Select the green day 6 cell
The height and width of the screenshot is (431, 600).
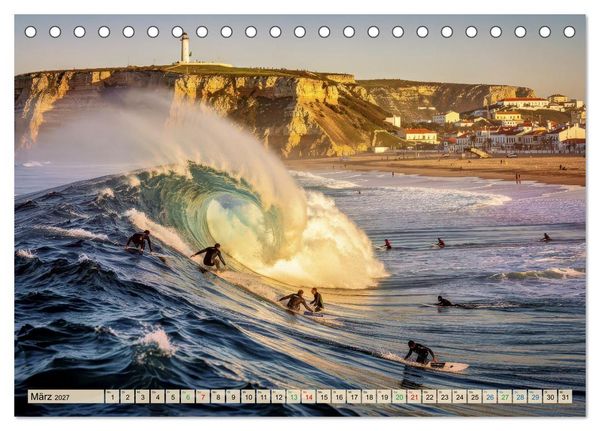pos(188,397)
